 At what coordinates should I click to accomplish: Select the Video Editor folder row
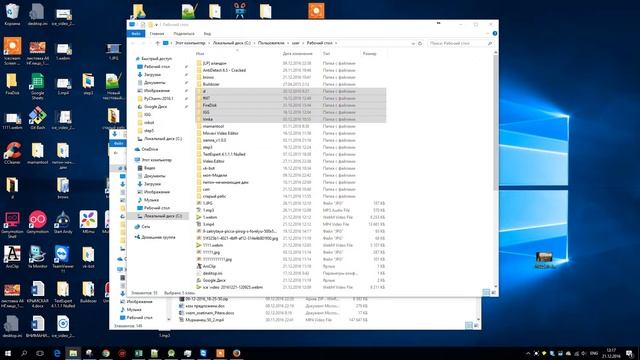click(291, 161)
